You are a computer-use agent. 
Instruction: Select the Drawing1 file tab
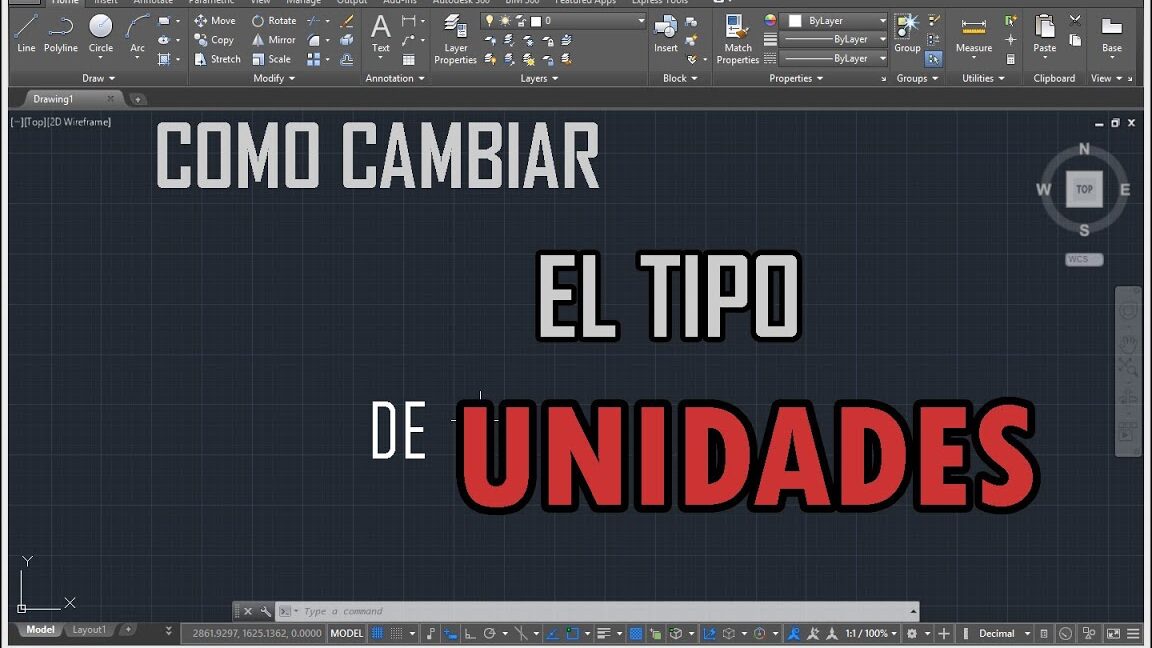[x=54, y=99]
